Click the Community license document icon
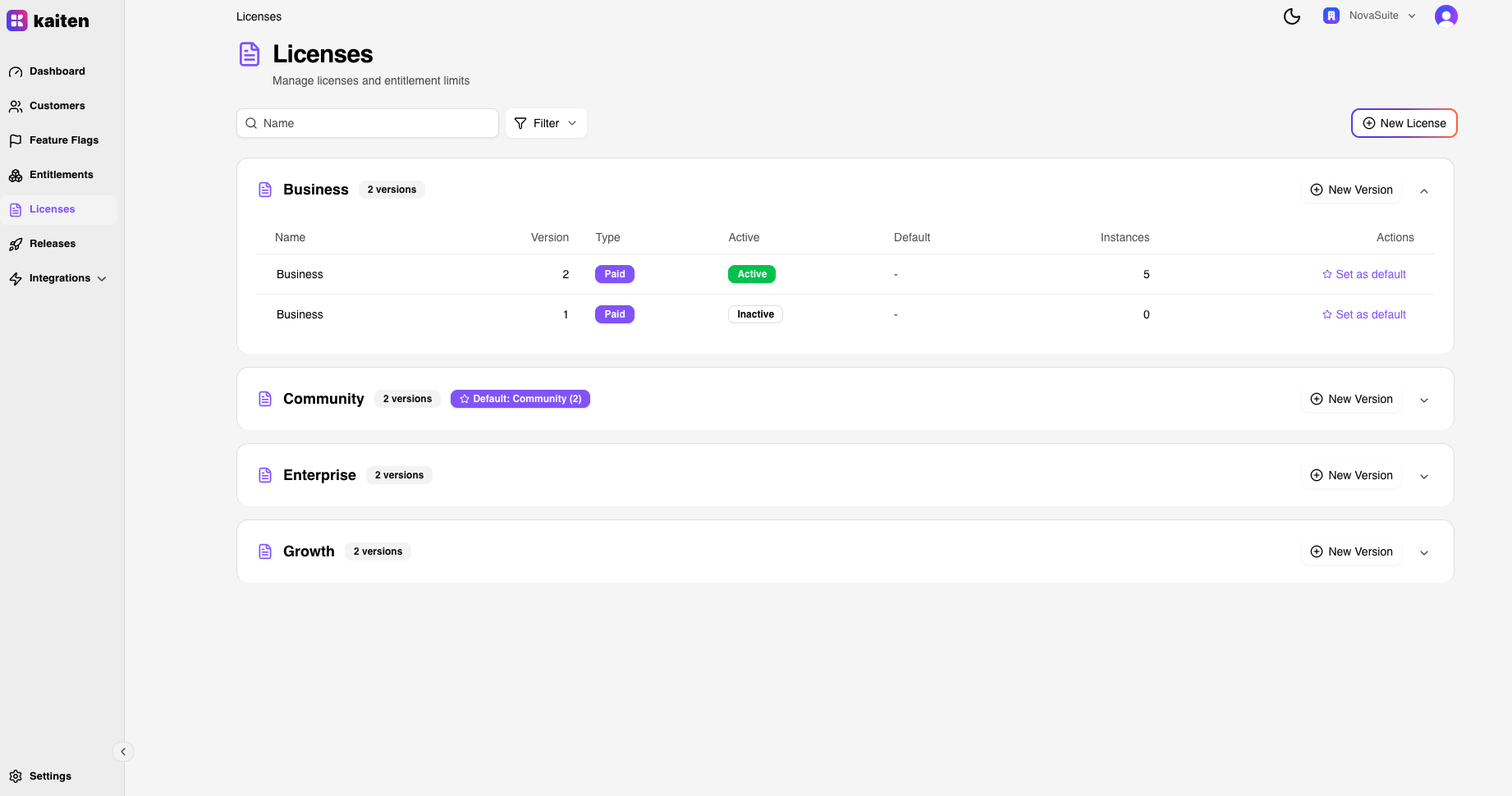Viewport: 1512px width, 796px height. coord(265,399)
